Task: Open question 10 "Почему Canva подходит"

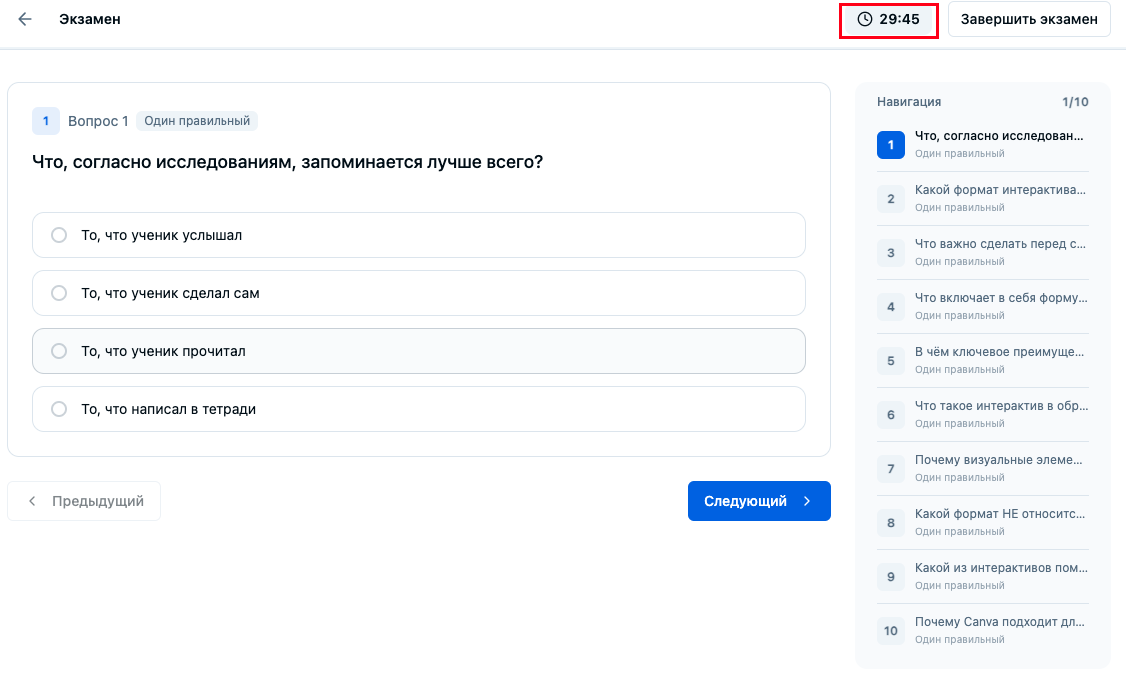Action: point(982,630)
